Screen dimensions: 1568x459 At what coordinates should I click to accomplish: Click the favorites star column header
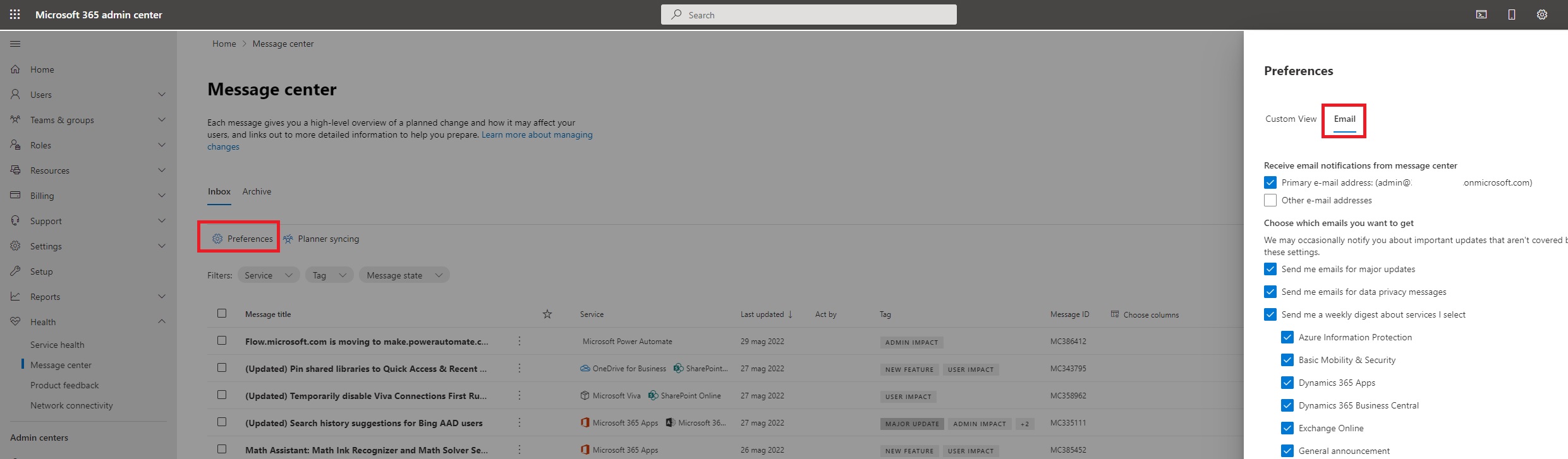[547, 314]
